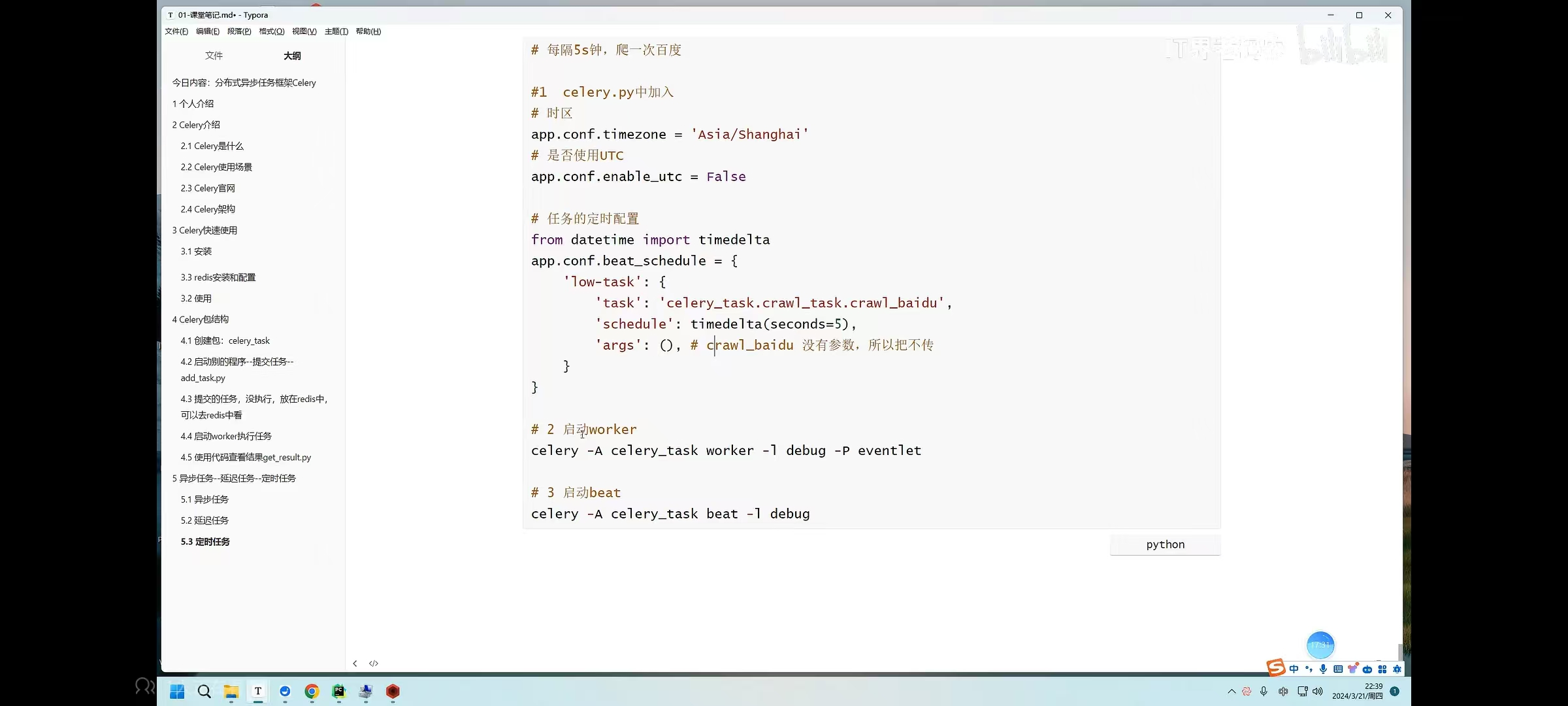1568x706 pixels.
Task: Open Google Chrome from the taskbar
Action: pyautogui.click(x=312, y=691)
